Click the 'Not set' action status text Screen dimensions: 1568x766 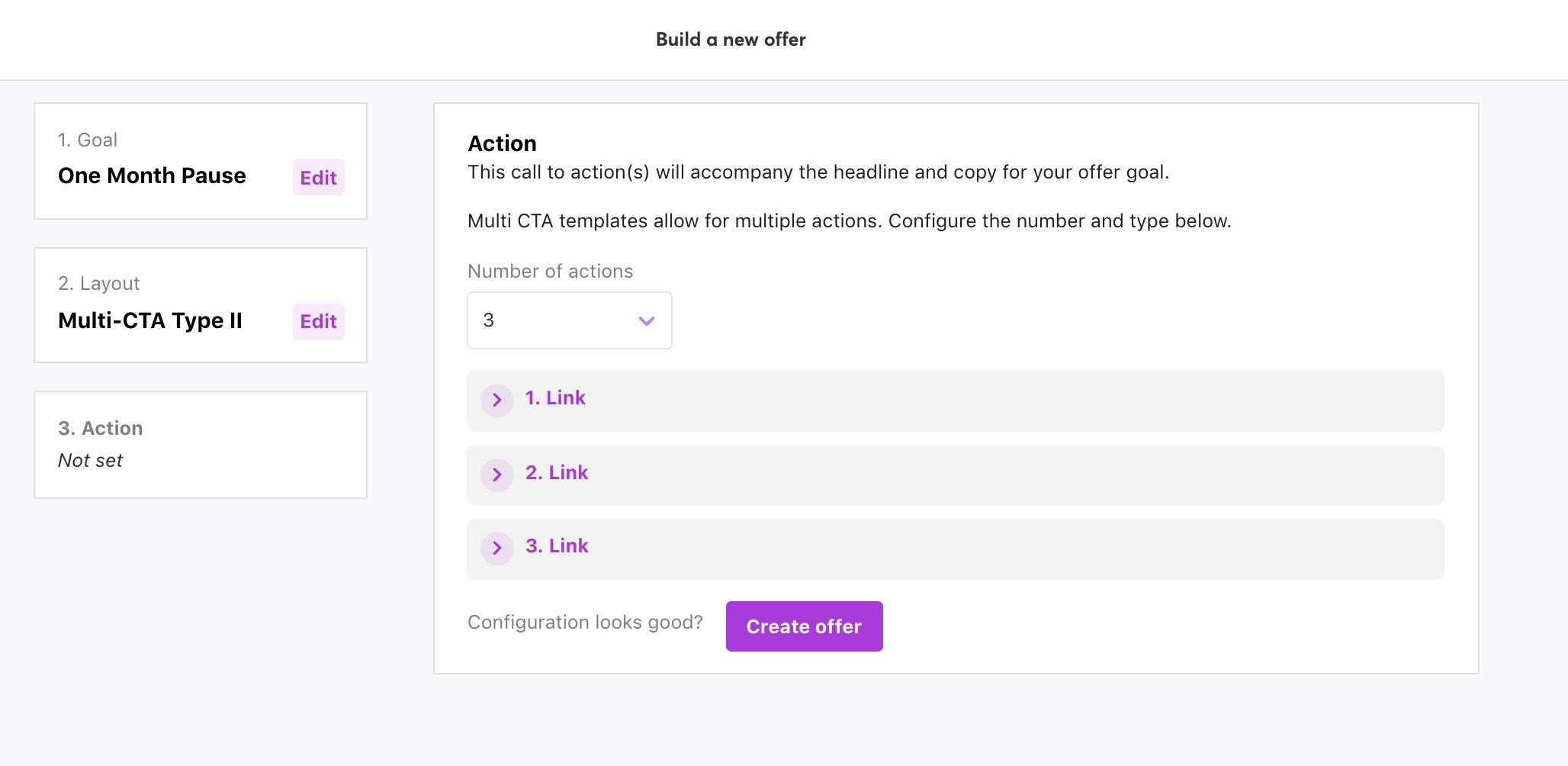(90, 461)
